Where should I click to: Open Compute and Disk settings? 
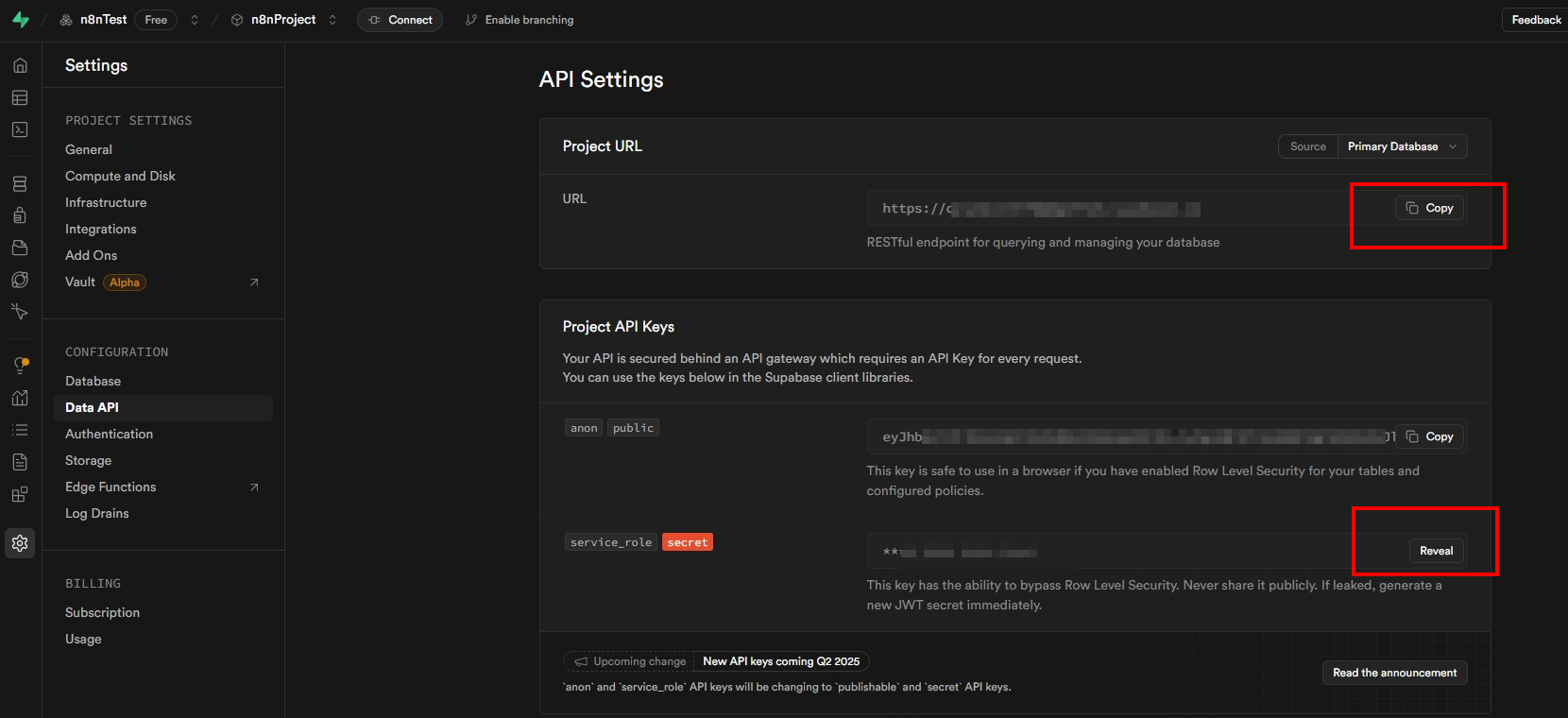click(x=120, y=176)
